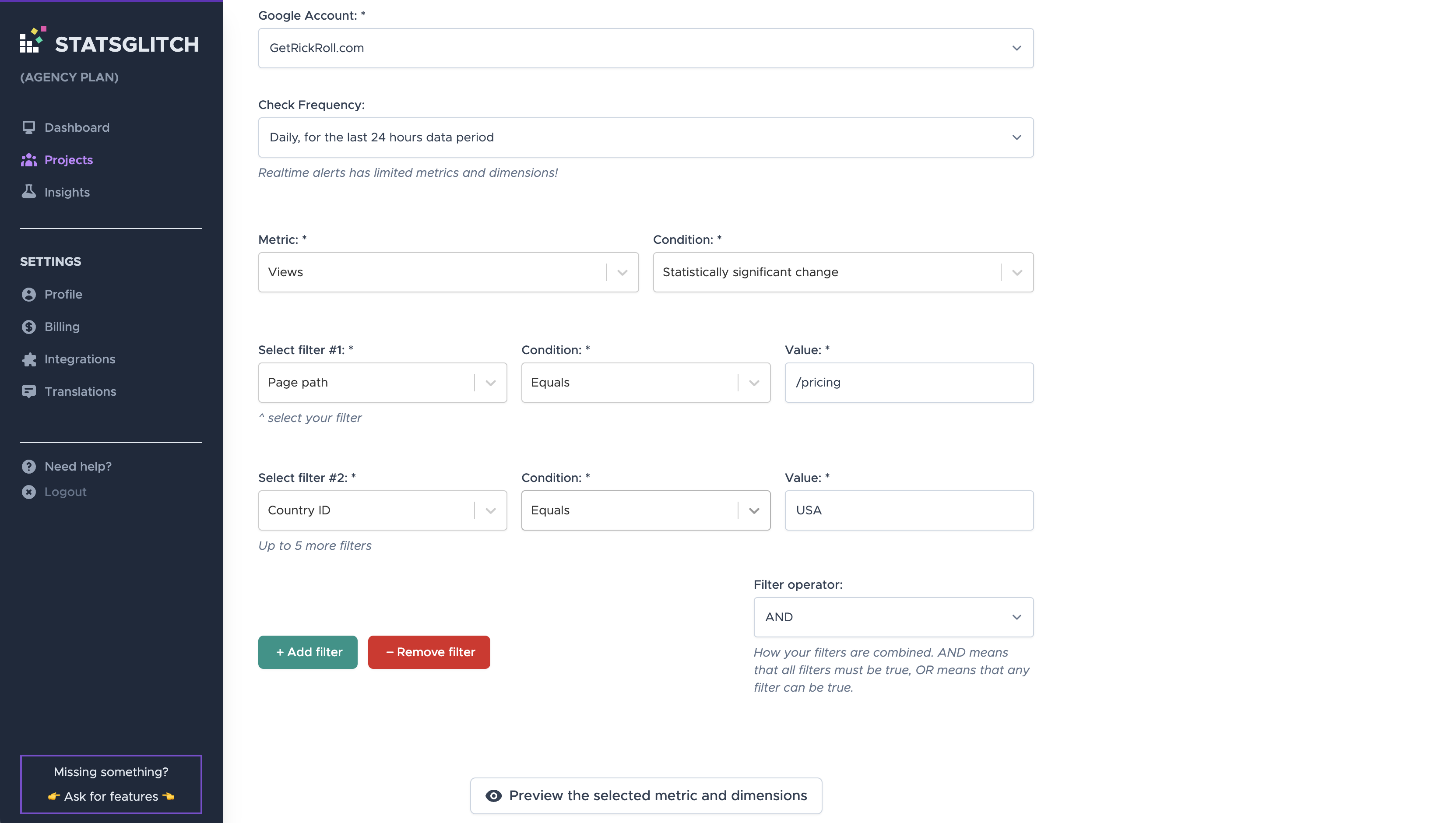Click the Dashboard monitor icon
The height and width of the screenshot is (823, 1456).
click(x=29, y=128)
